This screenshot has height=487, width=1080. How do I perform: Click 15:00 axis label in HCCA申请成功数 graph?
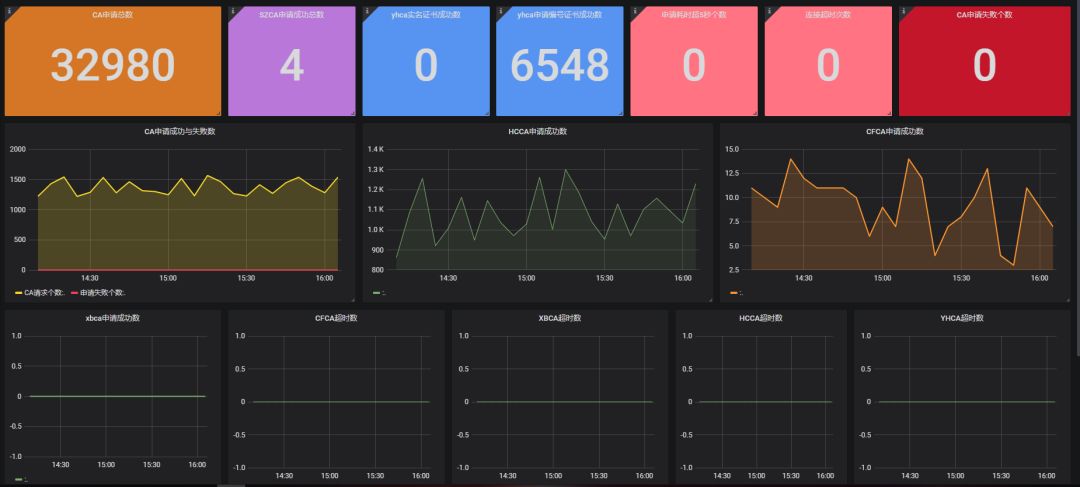pos(526,278)
